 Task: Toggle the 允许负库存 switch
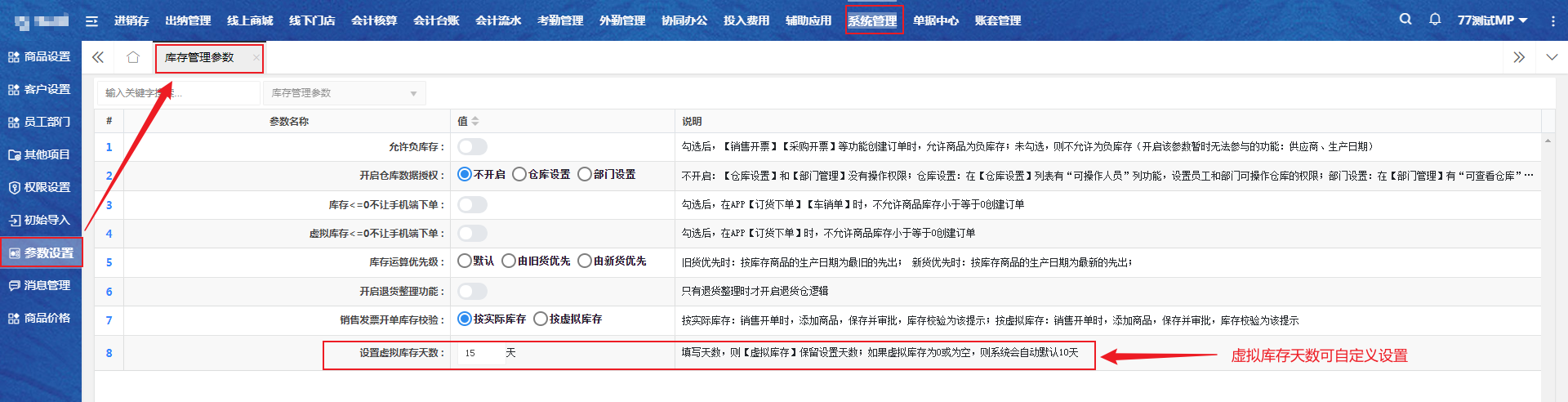pyautogui.click(x=472, y=146)
